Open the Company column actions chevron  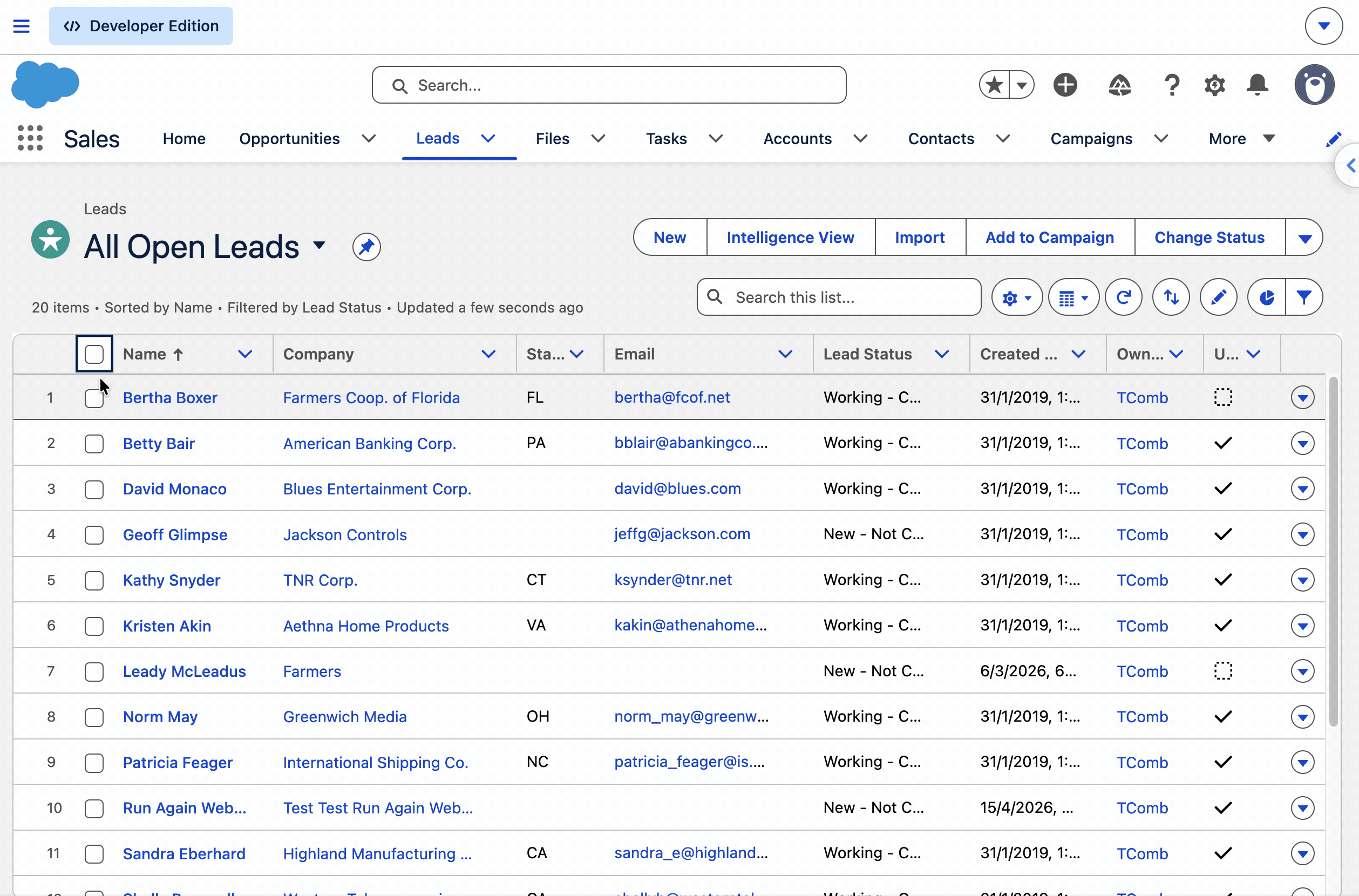click(x=488, y=354)
